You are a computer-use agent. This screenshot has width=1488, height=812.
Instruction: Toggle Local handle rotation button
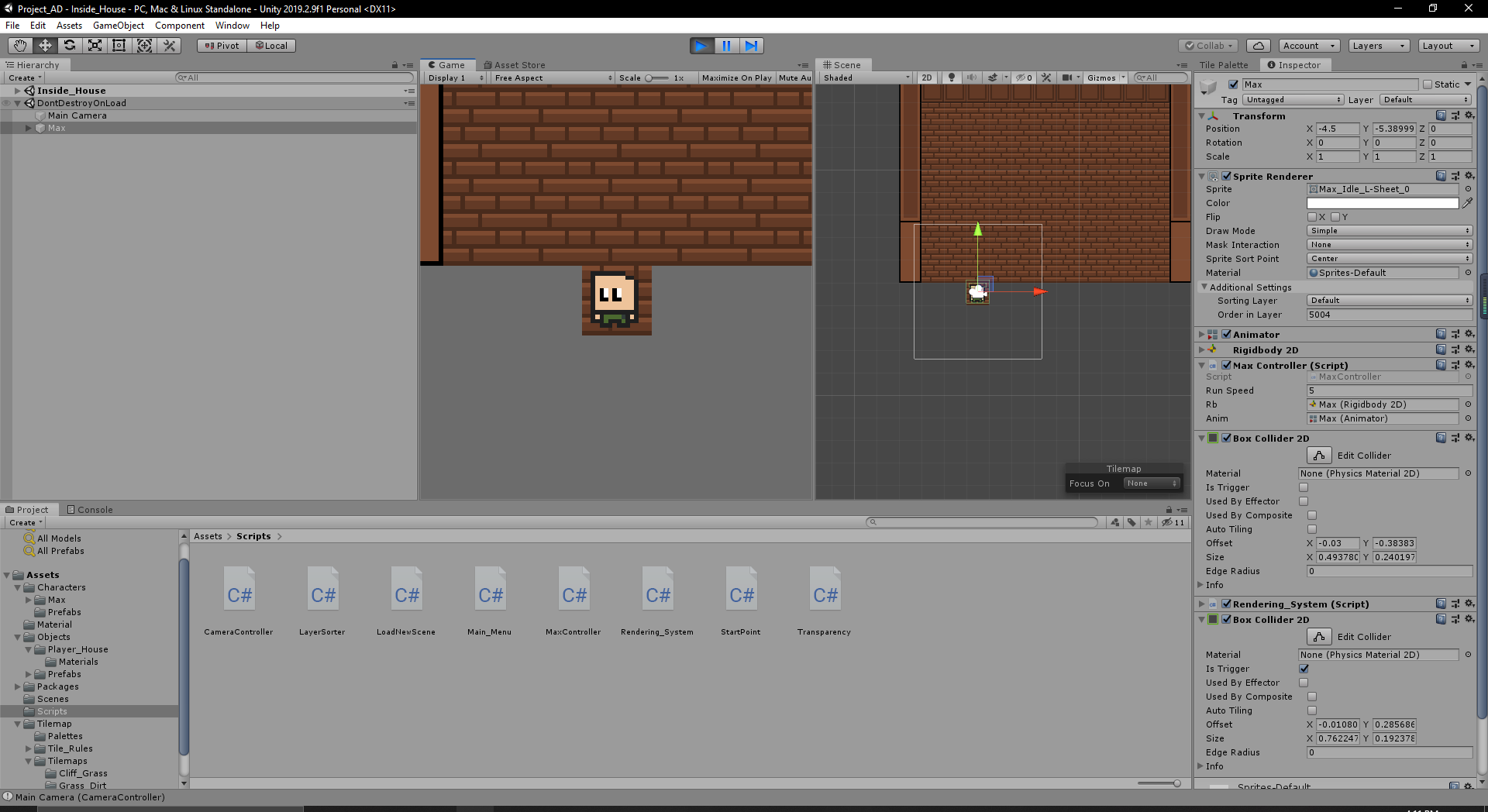tap(271, 46)
